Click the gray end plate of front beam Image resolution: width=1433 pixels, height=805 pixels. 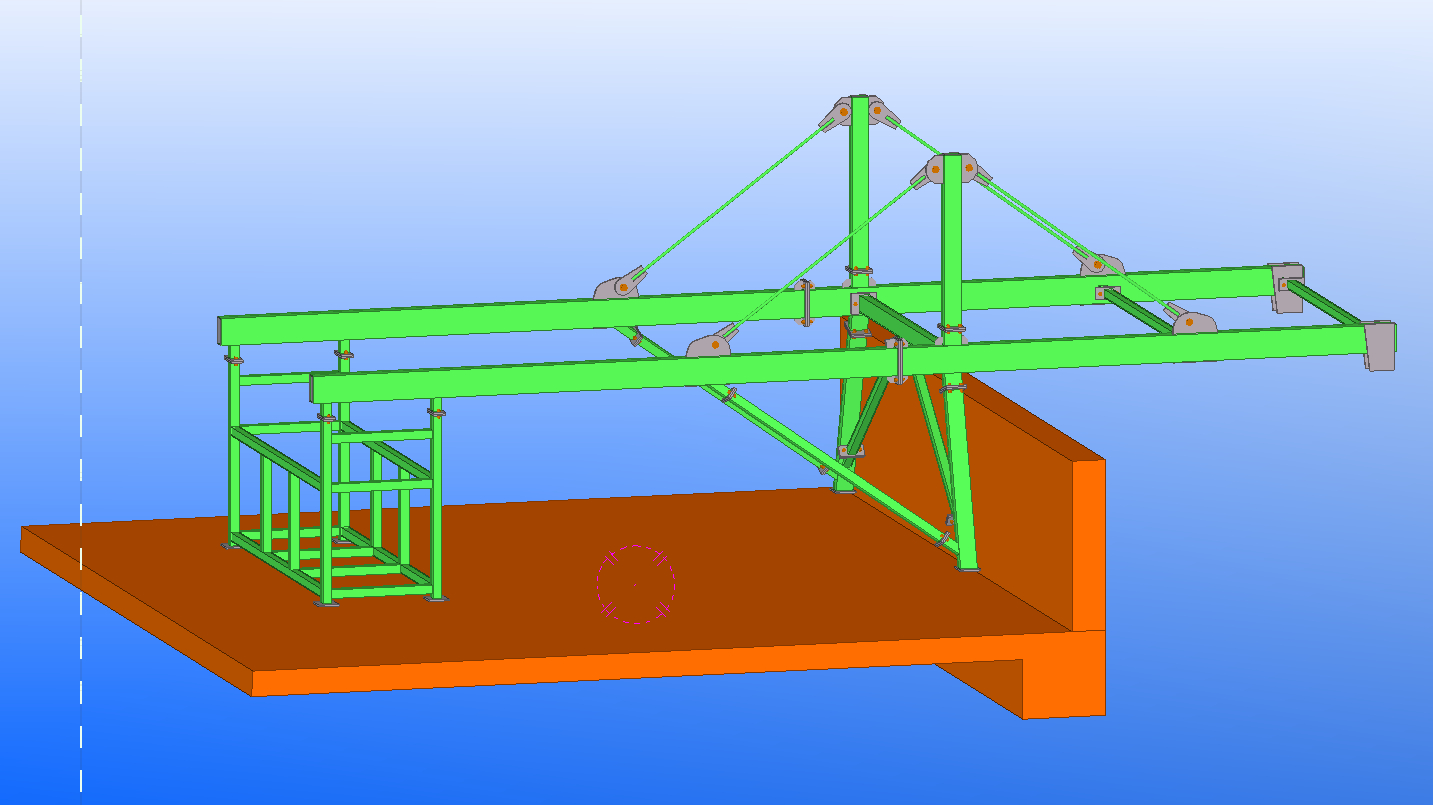tap(1380, 345)
